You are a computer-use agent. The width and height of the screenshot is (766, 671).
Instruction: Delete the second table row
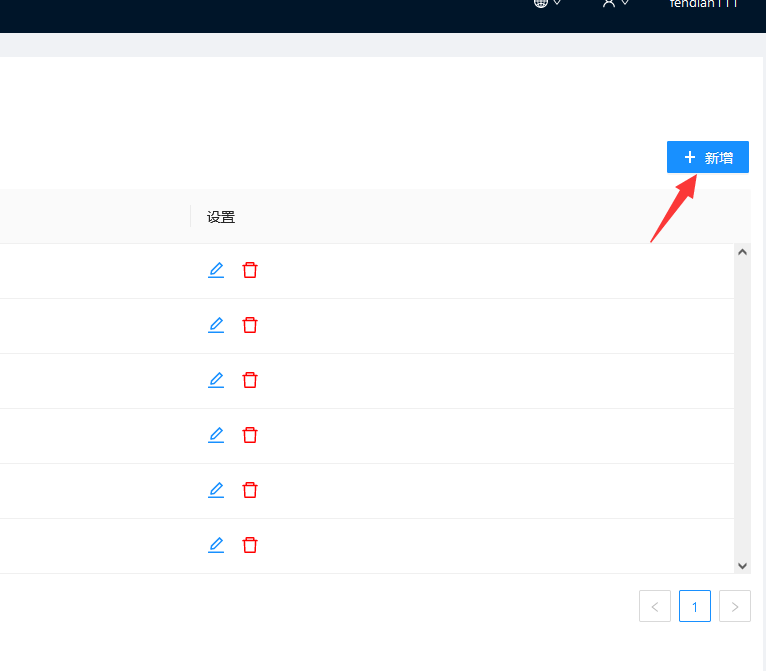[250, 325]
